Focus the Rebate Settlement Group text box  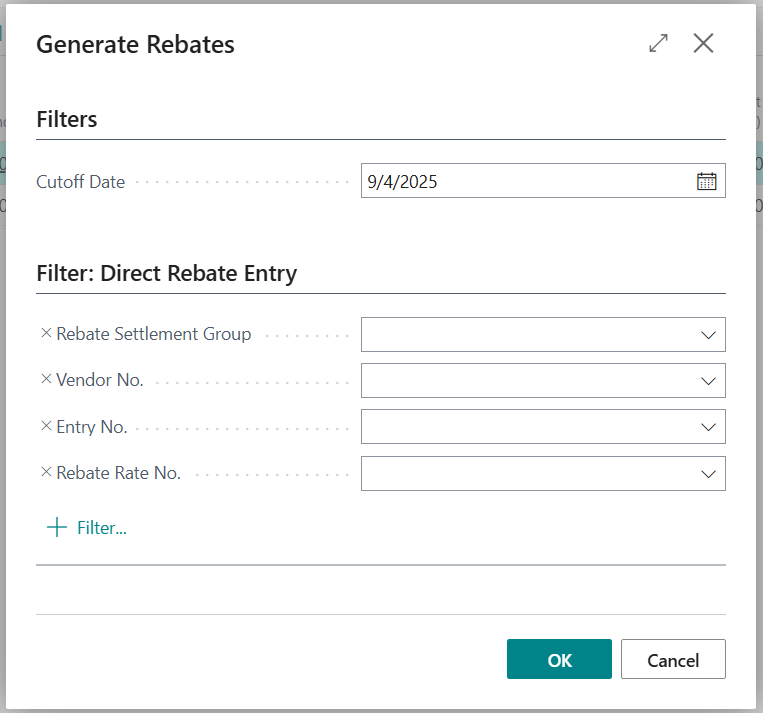point(525,335)
